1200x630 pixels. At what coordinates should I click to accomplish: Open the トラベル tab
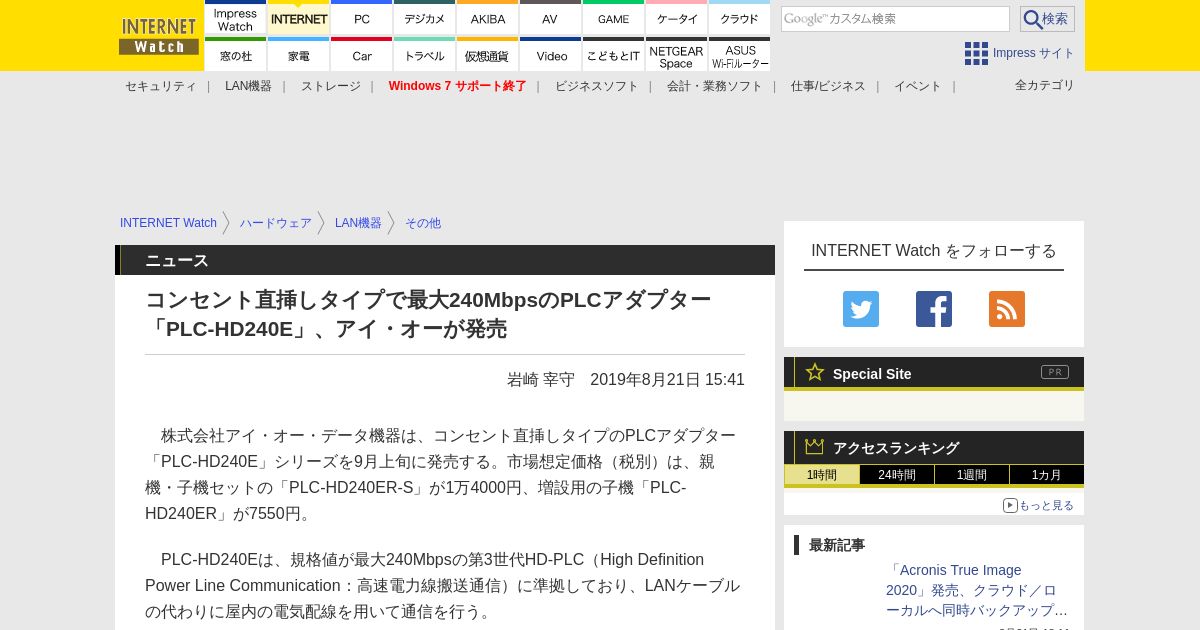pyautogui.click(x=425, y=54)
